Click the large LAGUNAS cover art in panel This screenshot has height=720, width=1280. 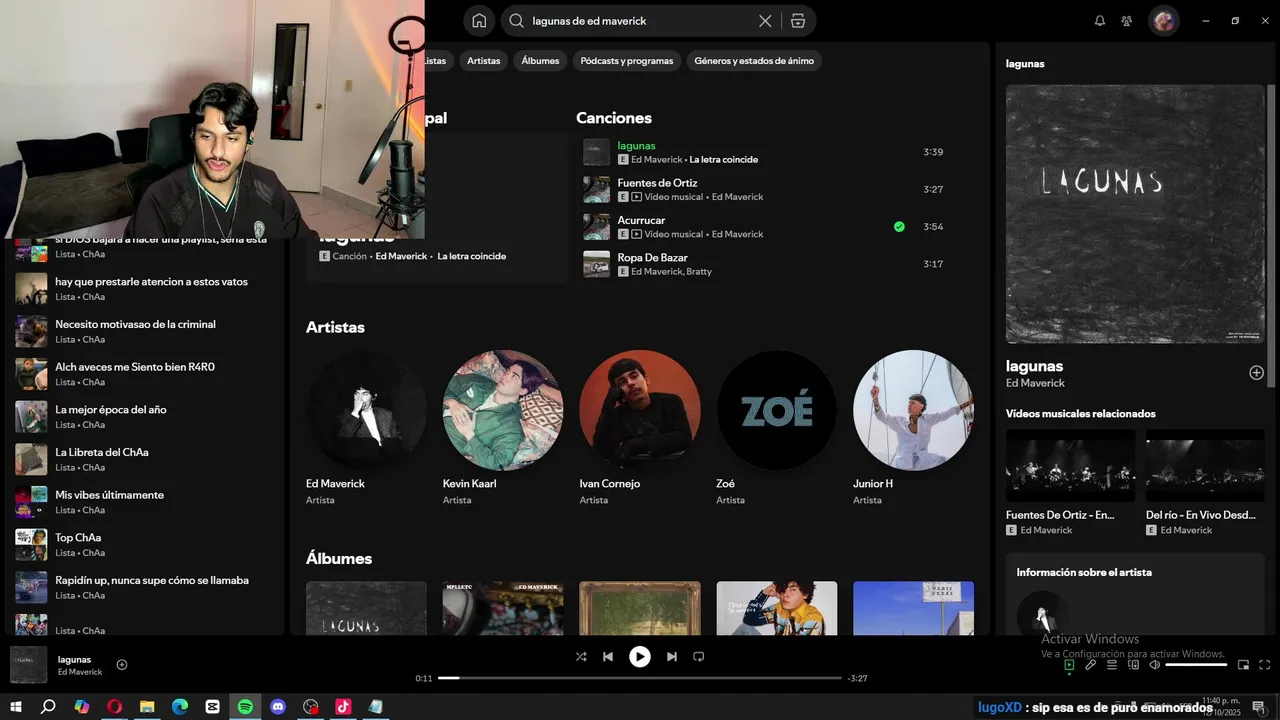click(1135, 214)
